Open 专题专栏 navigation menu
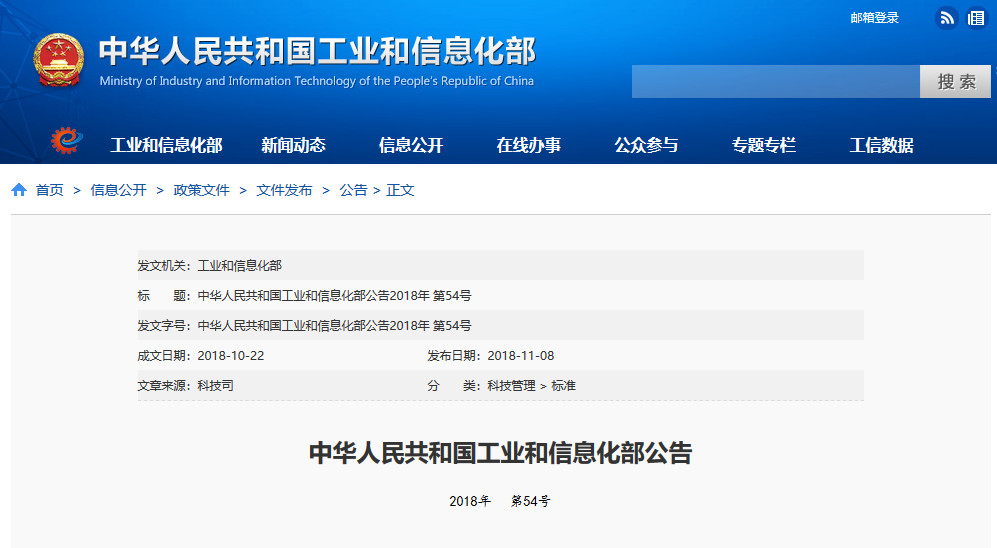Image resolution: width=997 pixels, height=548 pixels. pos(764,145)
